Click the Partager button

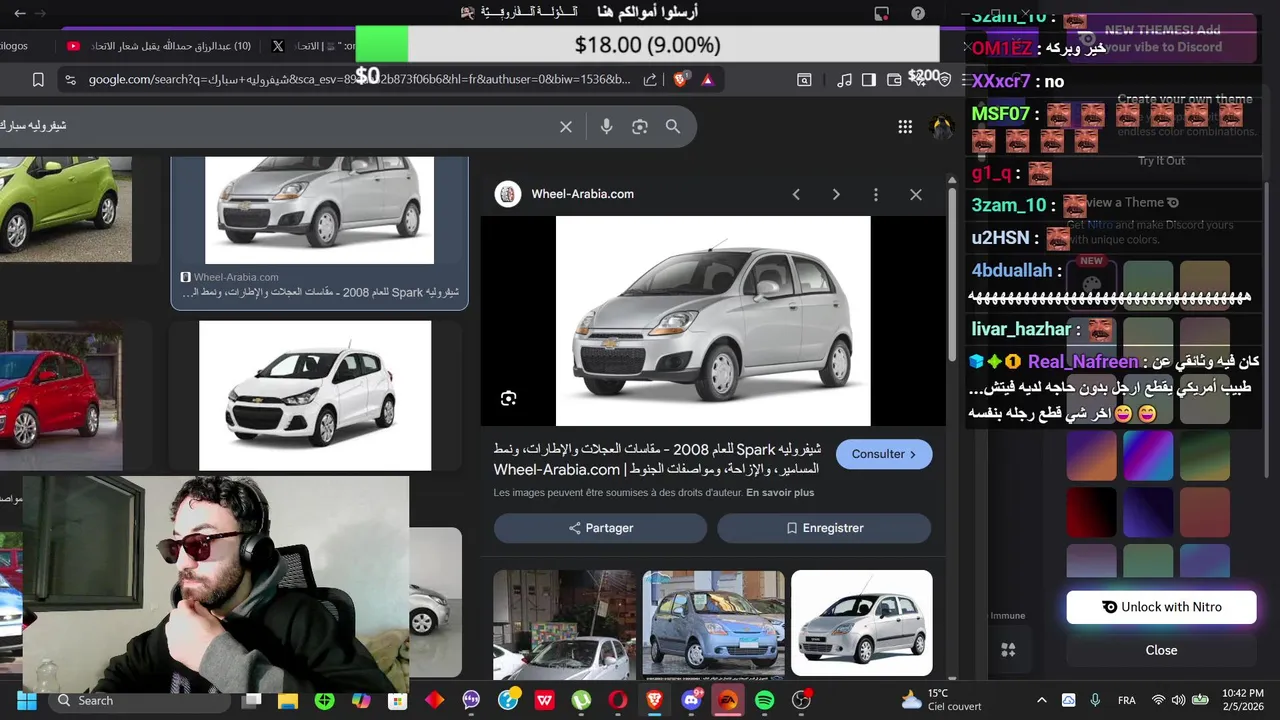coord(600,528)
